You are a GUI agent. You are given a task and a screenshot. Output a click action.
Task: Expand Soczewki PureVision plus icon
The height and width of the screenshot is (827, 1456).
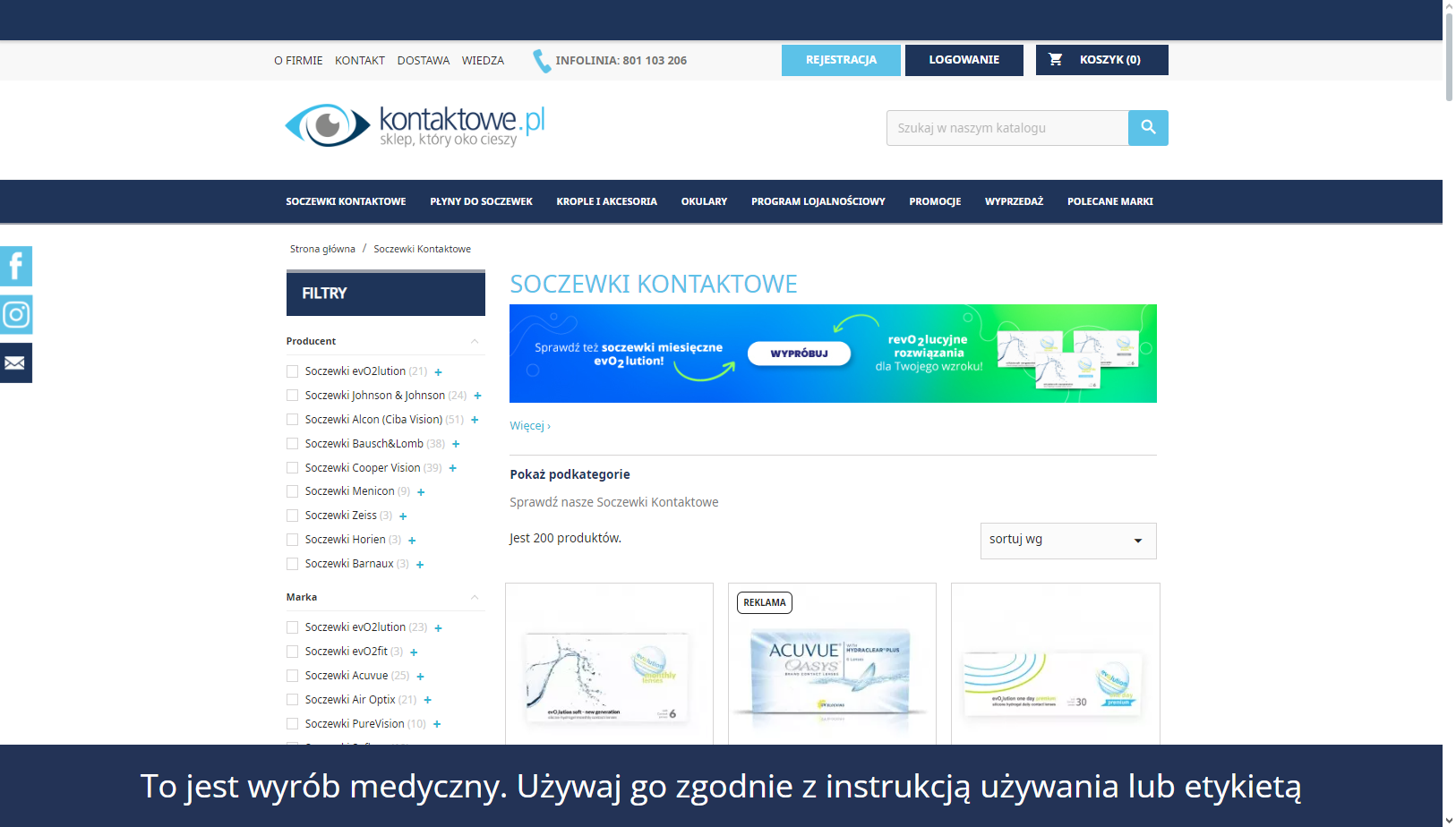click(x=437, y=724)
